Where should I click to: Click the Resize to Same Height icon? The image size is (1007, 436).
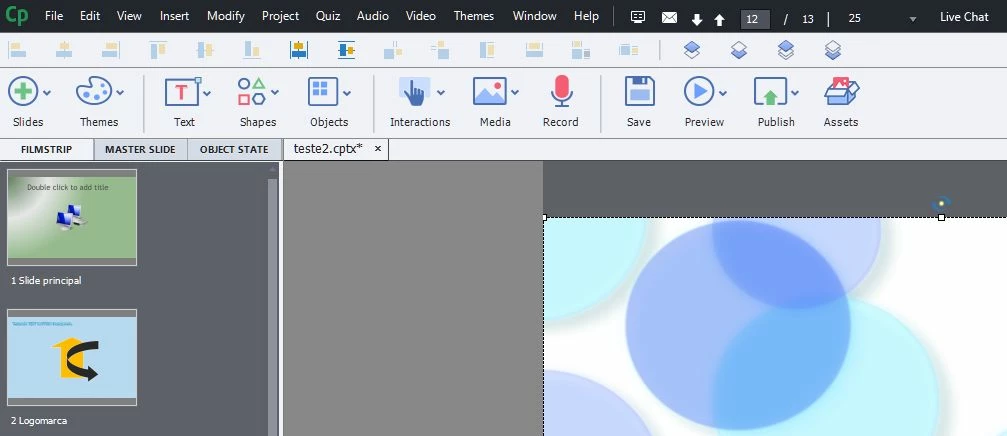pyautogui.click(x=487, y=49)
